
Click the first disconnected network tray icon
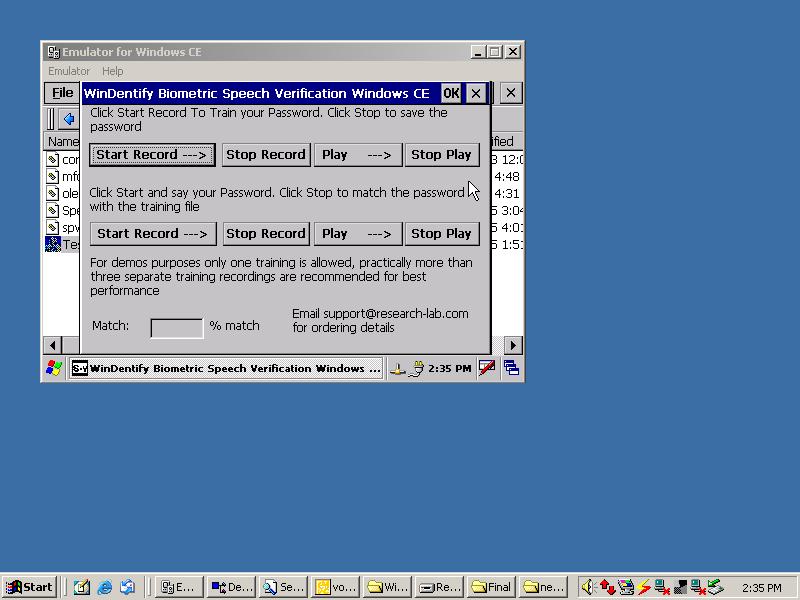pyautogui.click(x=662, y=587)
